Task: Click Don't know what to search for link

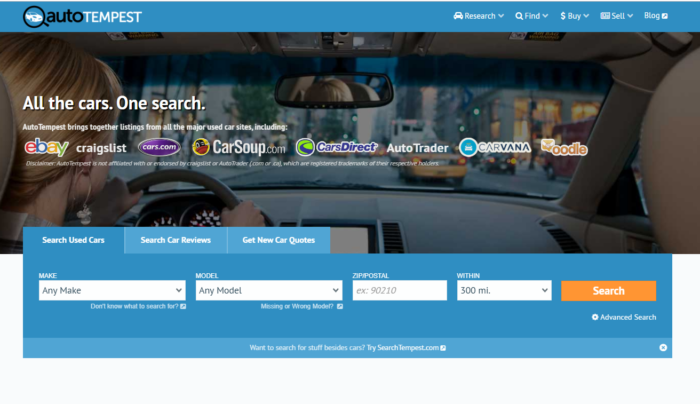Action: 138,306
